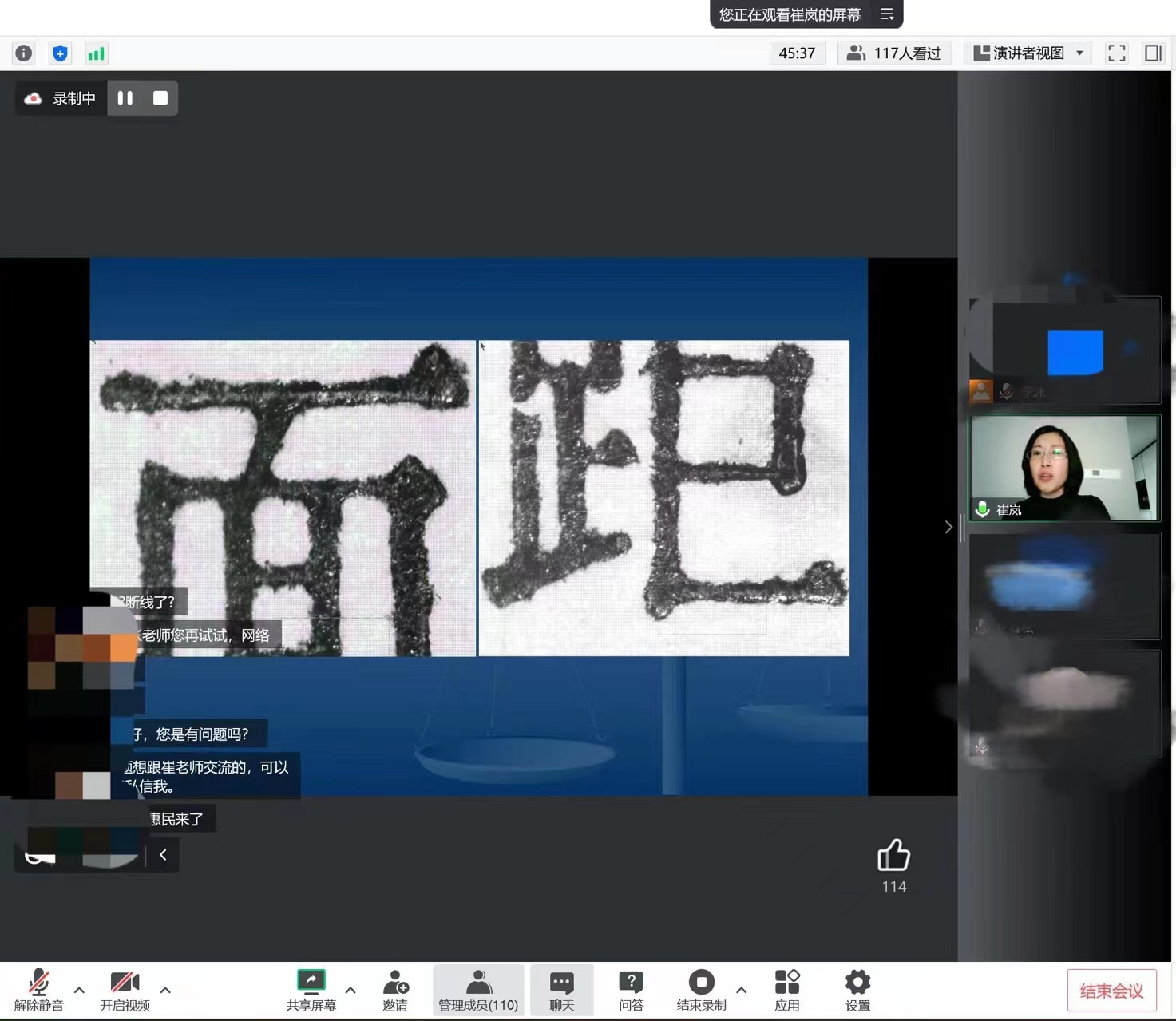Stop the cloud recording
This screenshot has height=1021, width=1176.
coord(160,98)
